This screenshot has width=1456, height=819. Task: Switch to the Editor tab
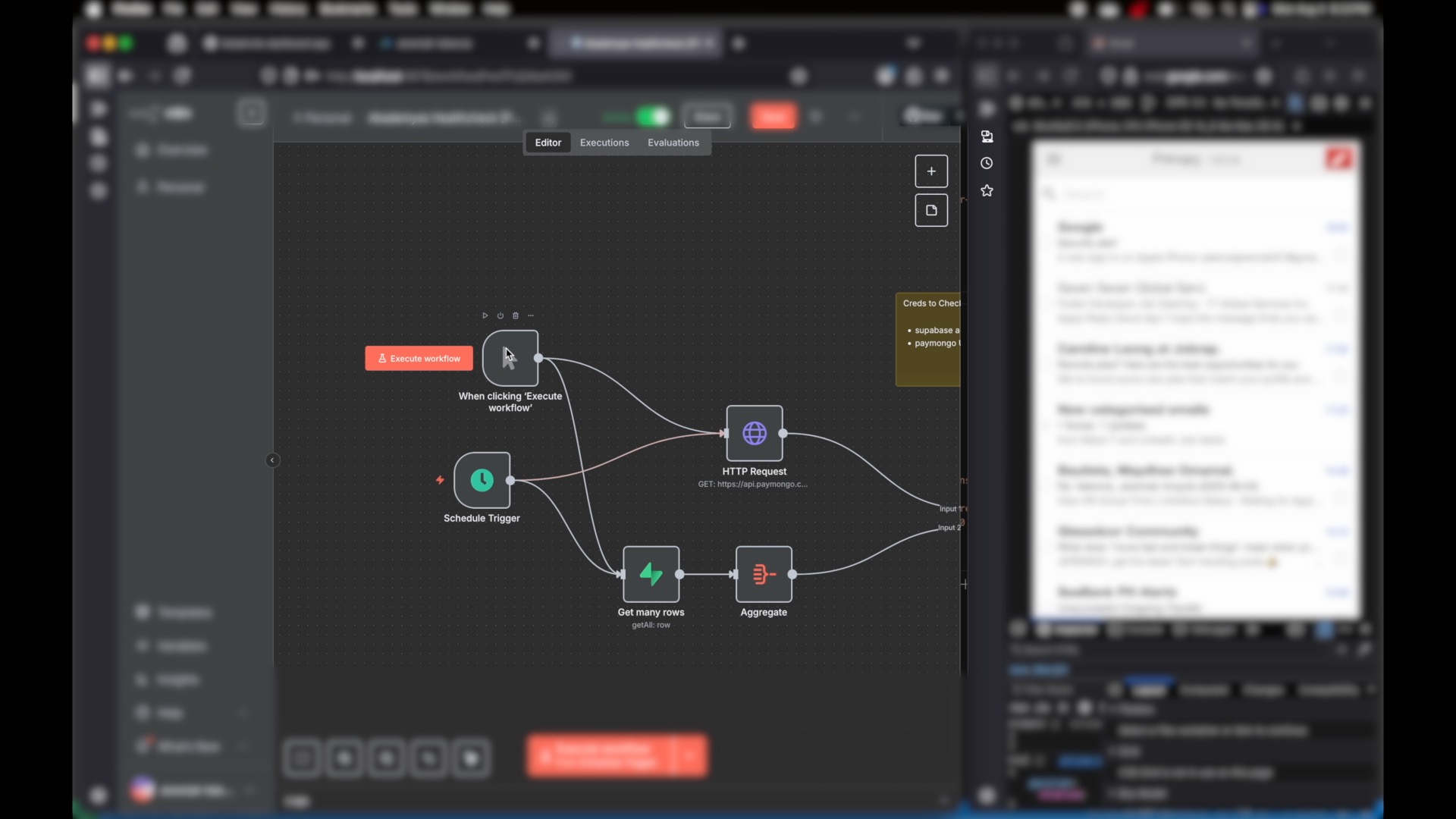tap(548, 143)
